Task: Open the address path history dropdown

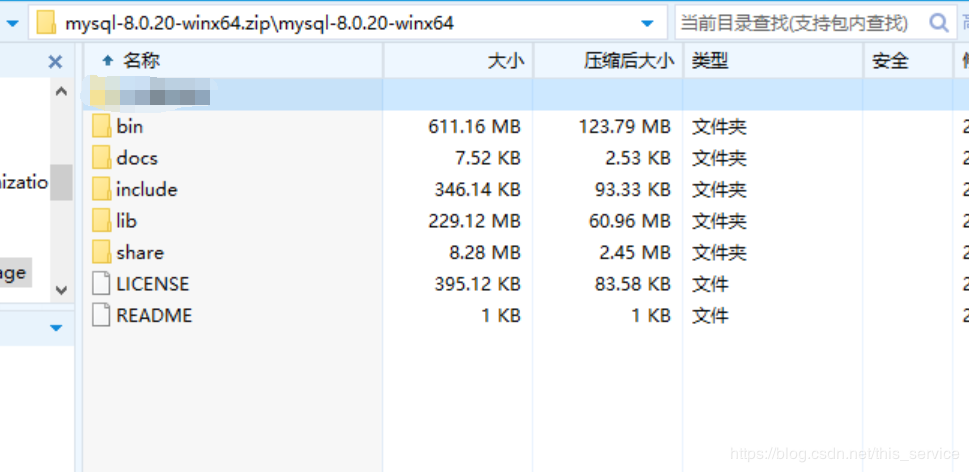Action: [x=647, y=24]
